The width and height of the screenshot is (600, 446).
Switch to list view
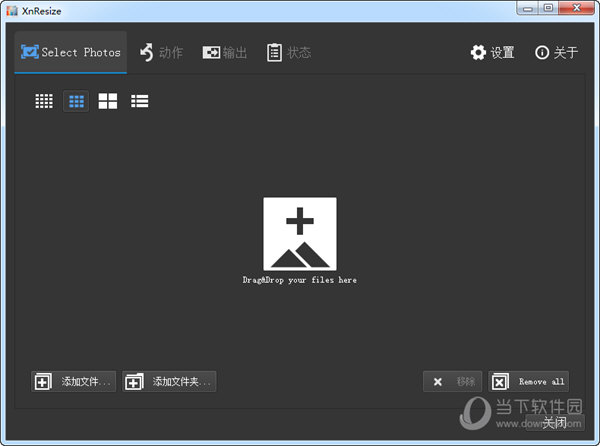pos(140,101)
